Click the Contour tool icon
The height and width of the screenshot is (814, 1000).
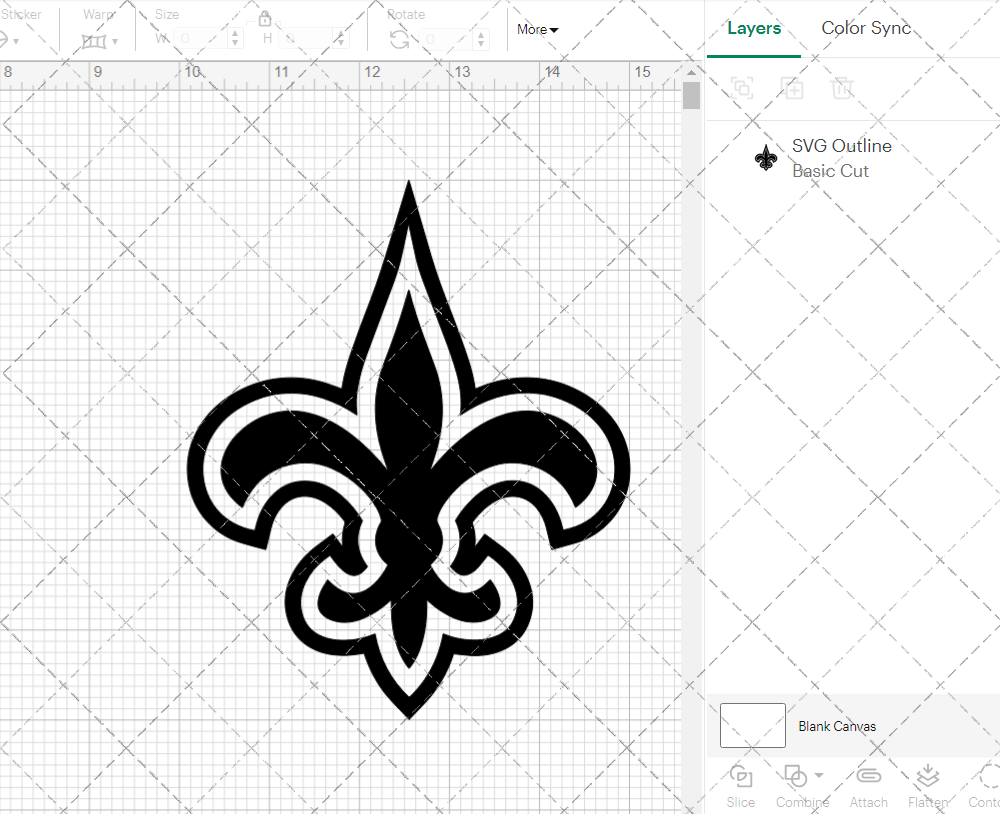tap(988, 777)
